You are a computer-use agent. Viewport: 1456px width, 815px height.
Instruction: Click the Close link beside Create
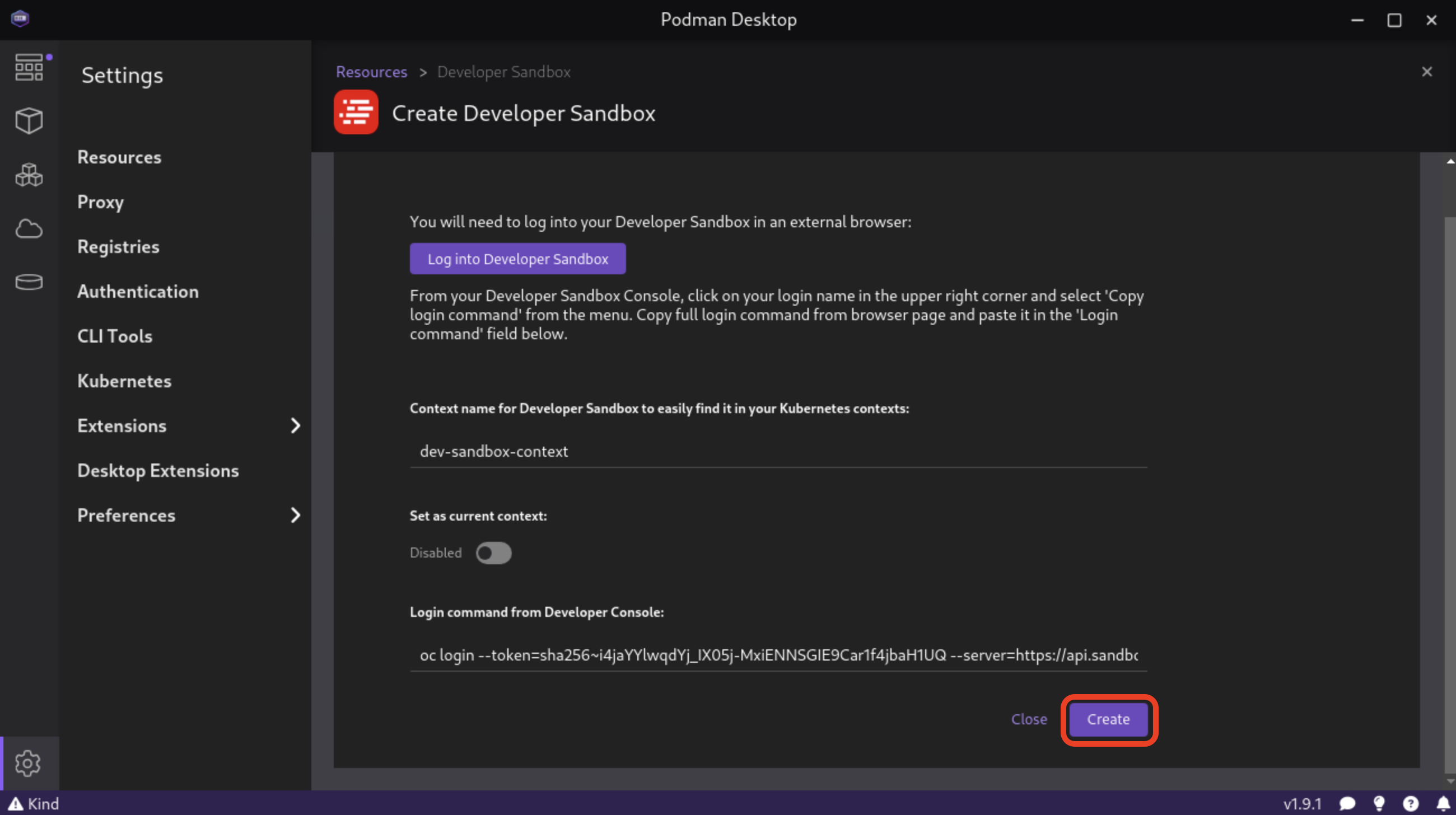click(x=1029, y=719)
